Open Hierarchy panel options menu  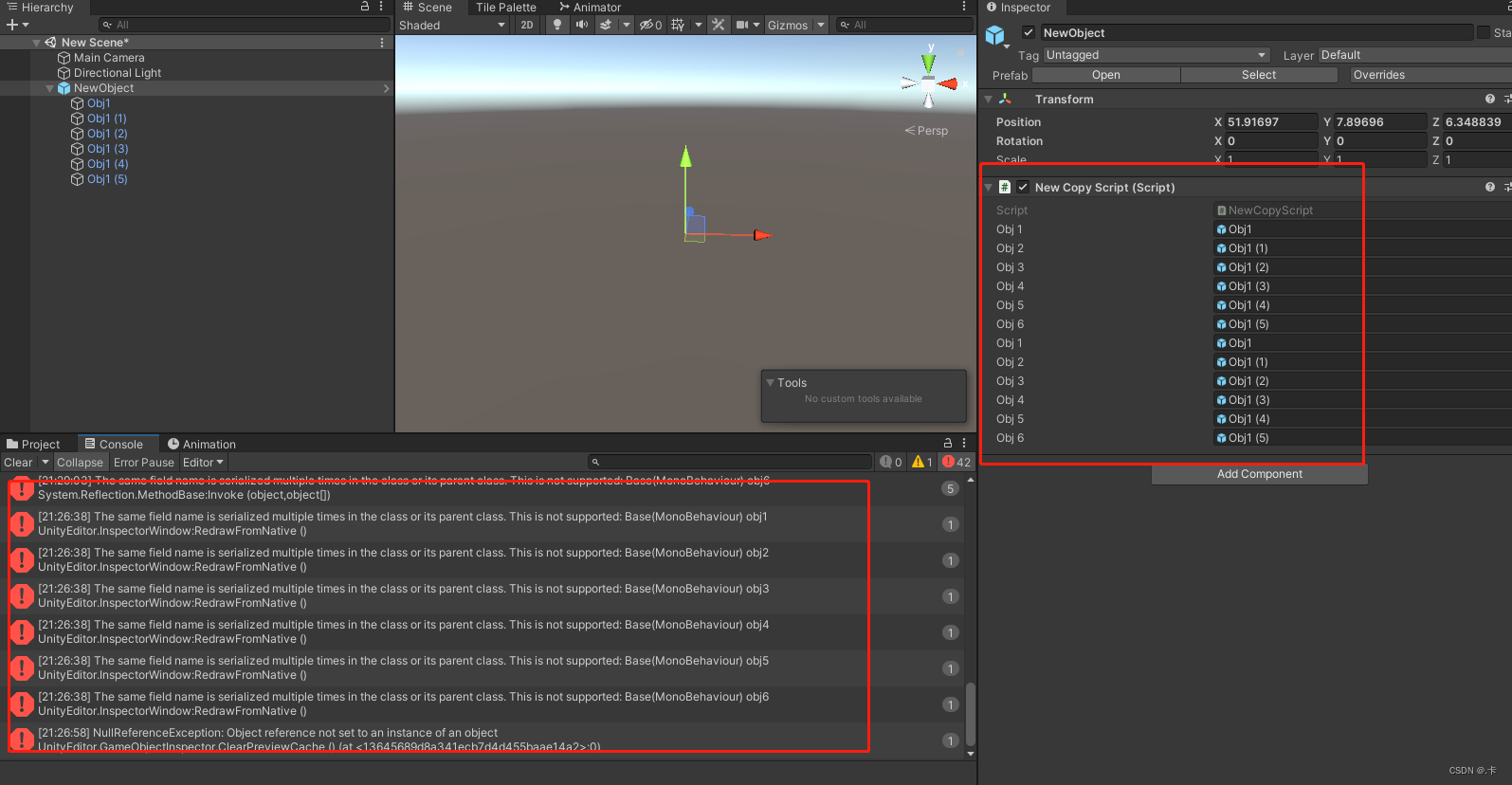click(x=381, y=7)
